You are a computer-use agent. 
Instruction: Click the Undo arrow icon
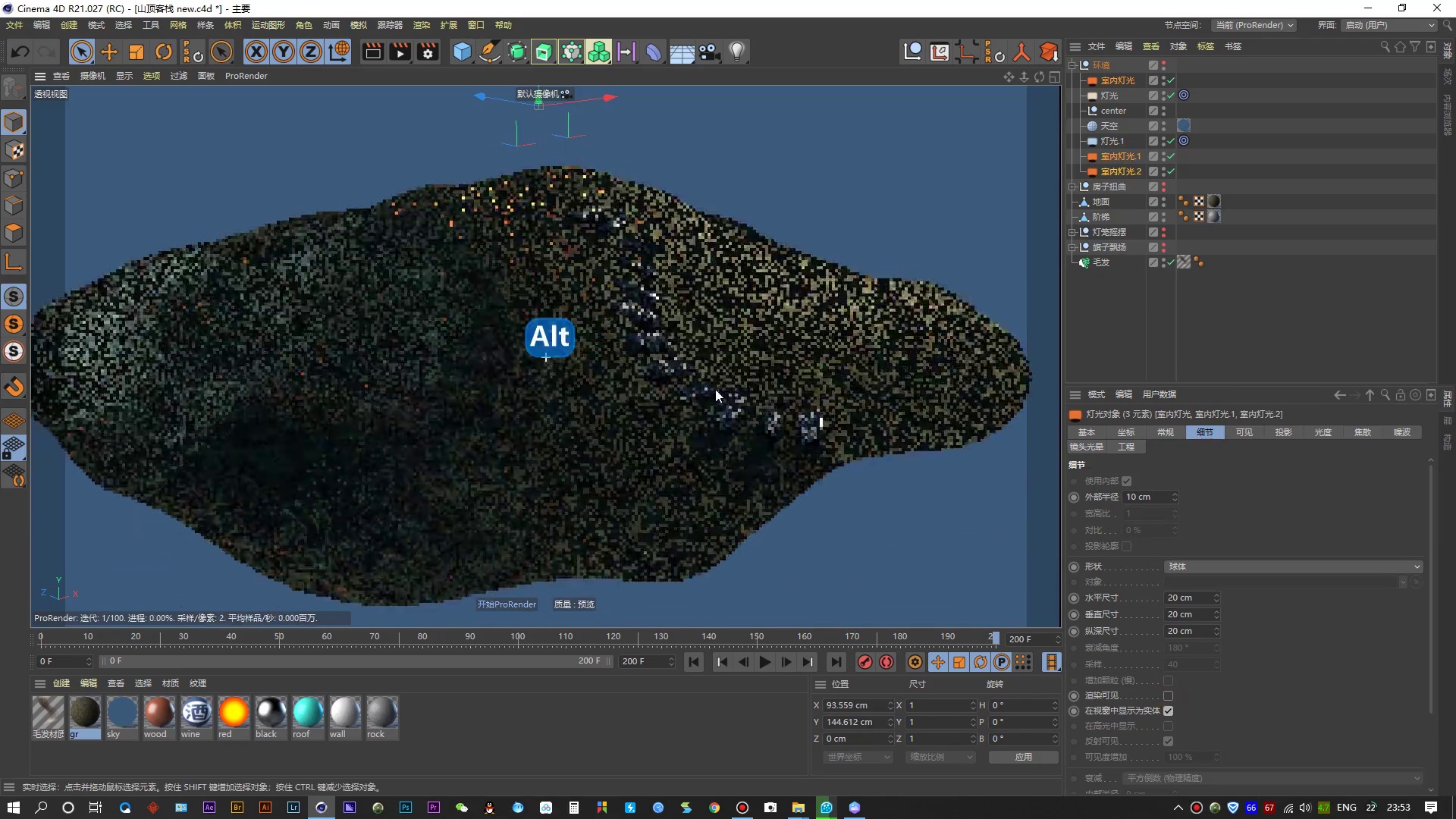(20, 52)
